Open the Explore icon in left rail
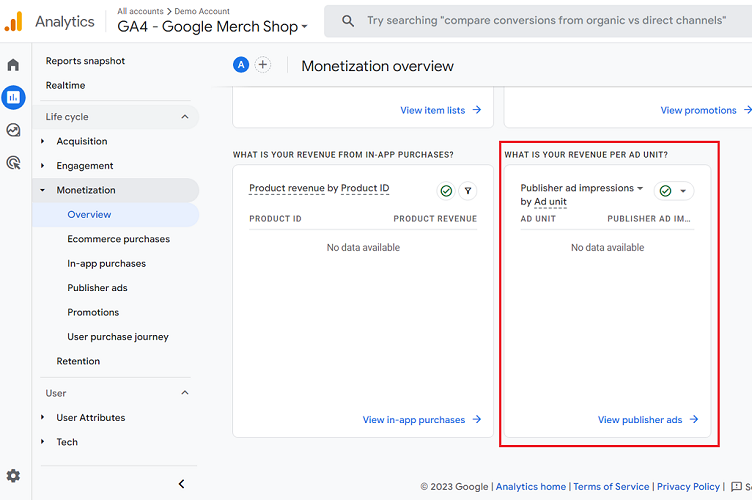The height and width of the screenshot is (500, 752). point(13,130)
